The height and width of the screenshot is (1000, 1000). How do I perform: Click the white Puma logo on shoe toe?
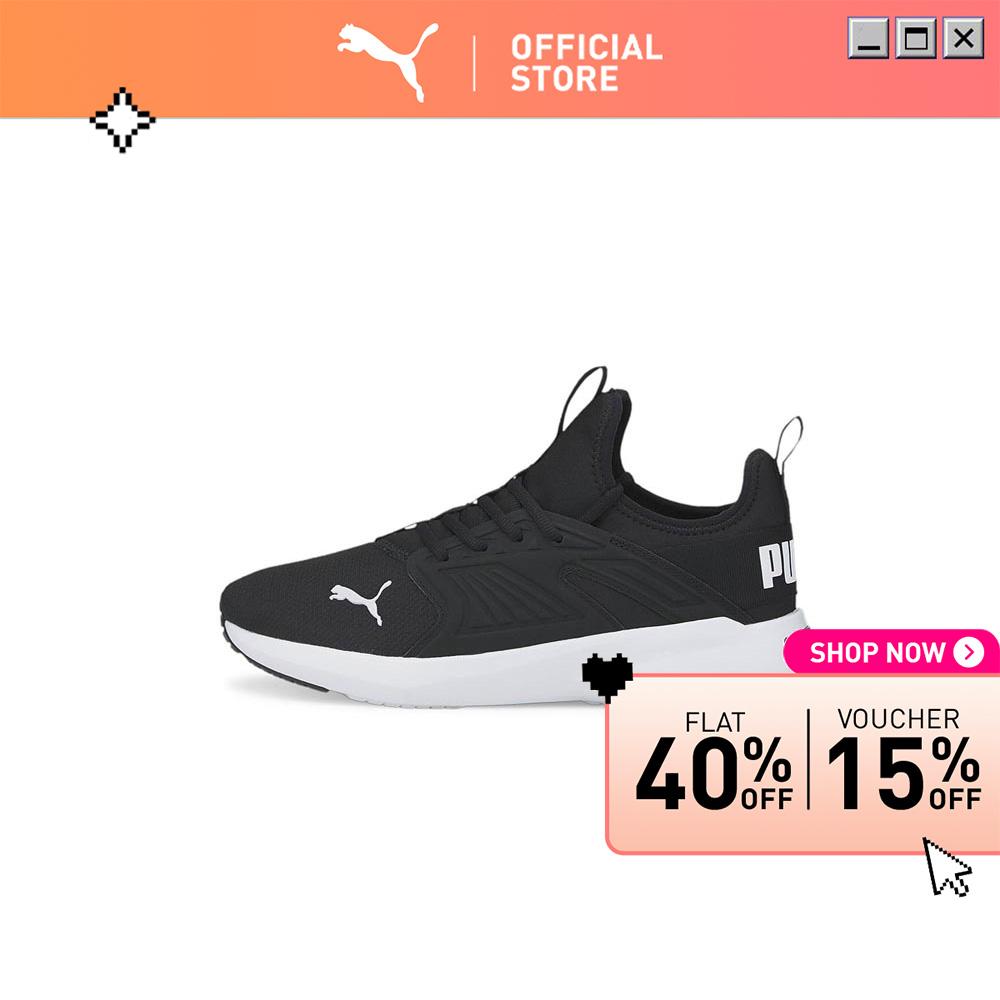[x=360, y=601]
